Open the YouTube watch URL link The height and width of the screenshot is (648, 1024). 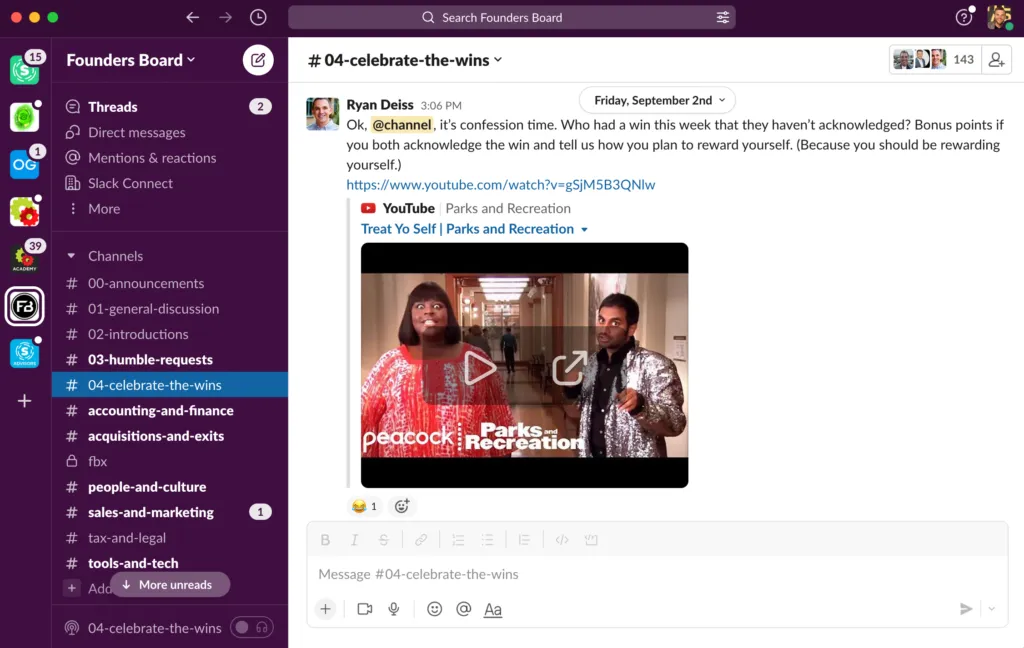coord(500,185)
